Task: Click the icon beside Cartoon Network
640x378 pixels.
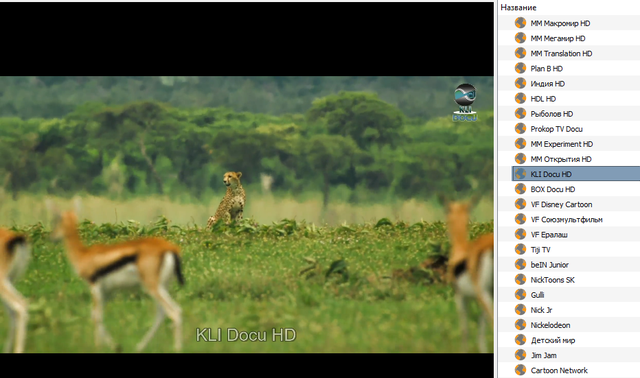Action: click(520, 370)
